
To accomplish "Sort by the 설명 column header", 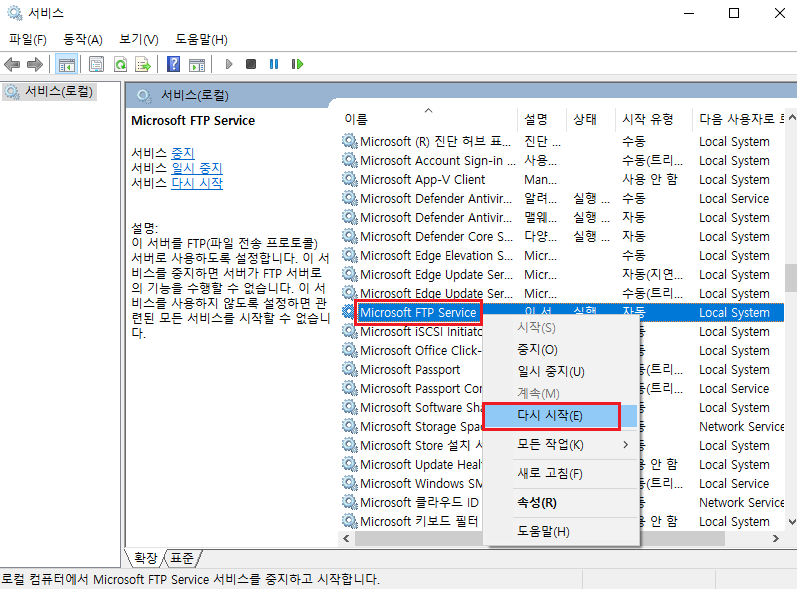I will point(541,119).
